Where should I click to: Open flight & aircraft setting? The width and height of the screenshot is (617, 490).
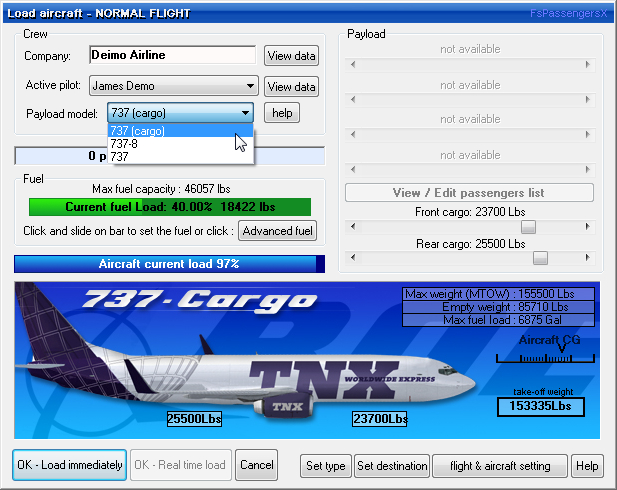500,466
